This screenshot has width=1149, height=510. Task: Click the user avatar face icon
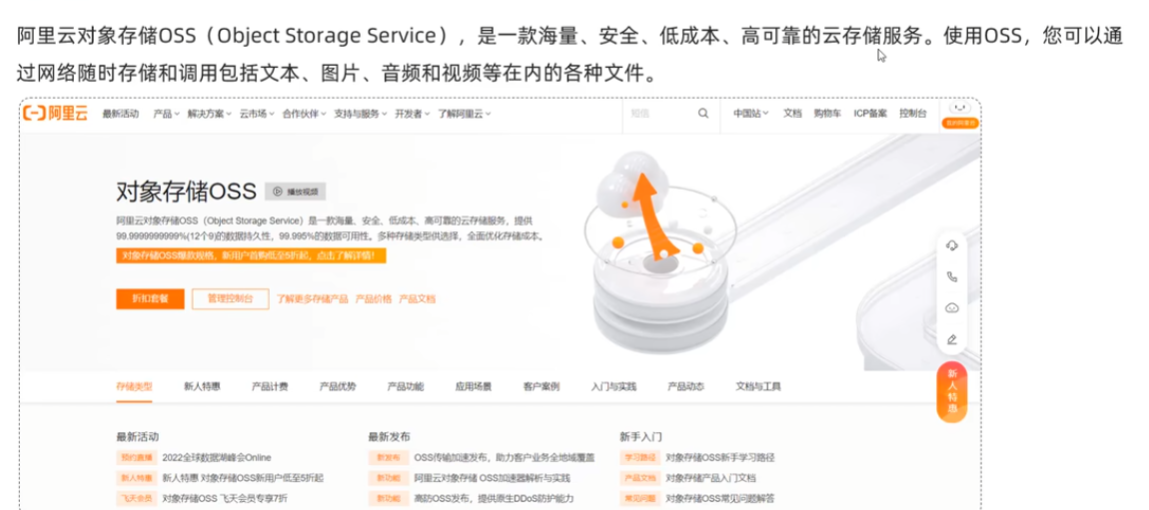[x=960, y=108]
